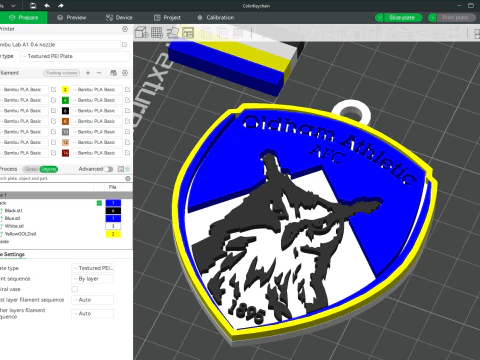Enable the Spiral vase checkbox
Image resolution: width=480 pixels, height=360 pixels.
(x=75, y=289)
